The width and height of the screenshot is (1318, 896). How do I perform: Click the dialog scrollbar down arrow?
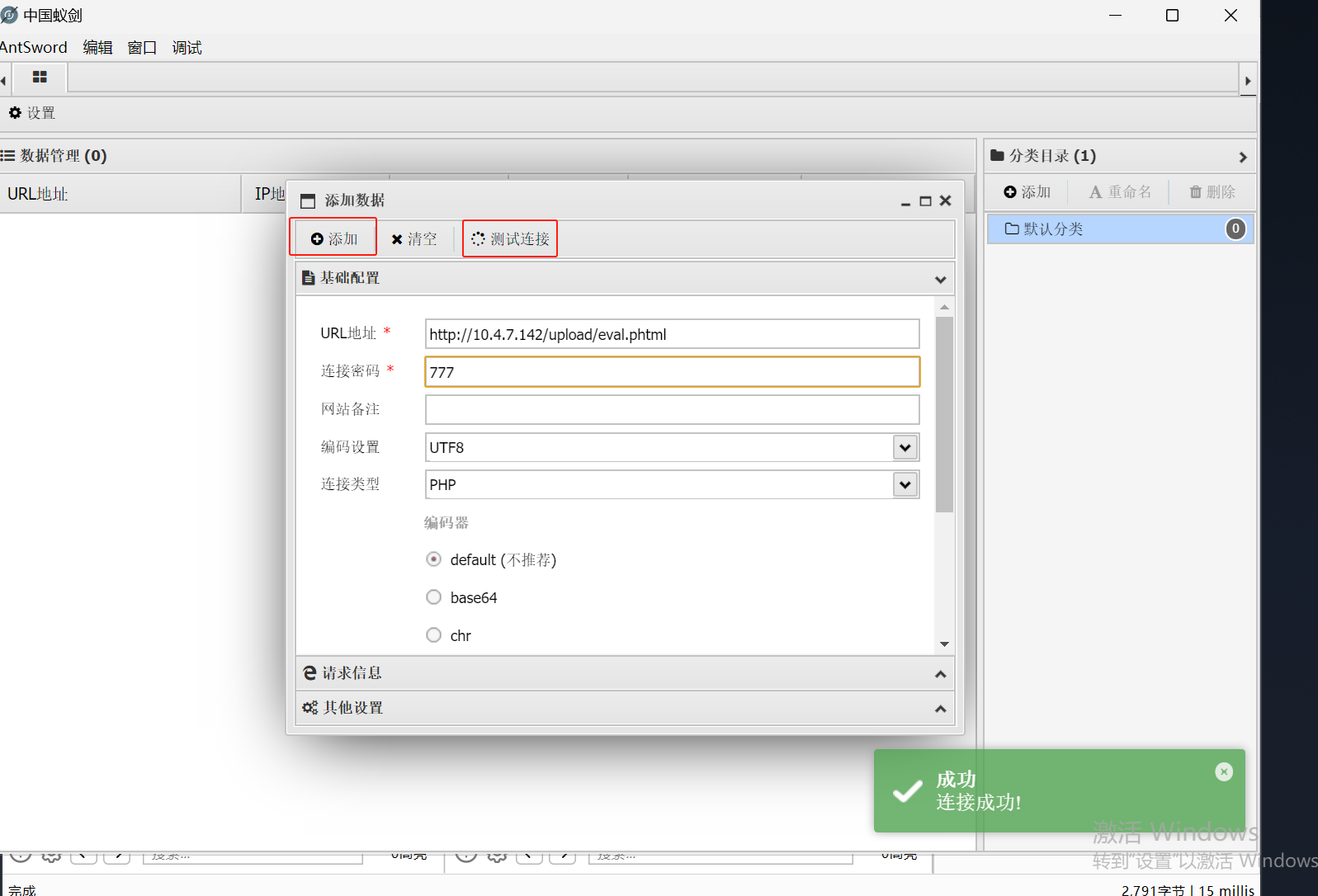click(x=944, y=644)
